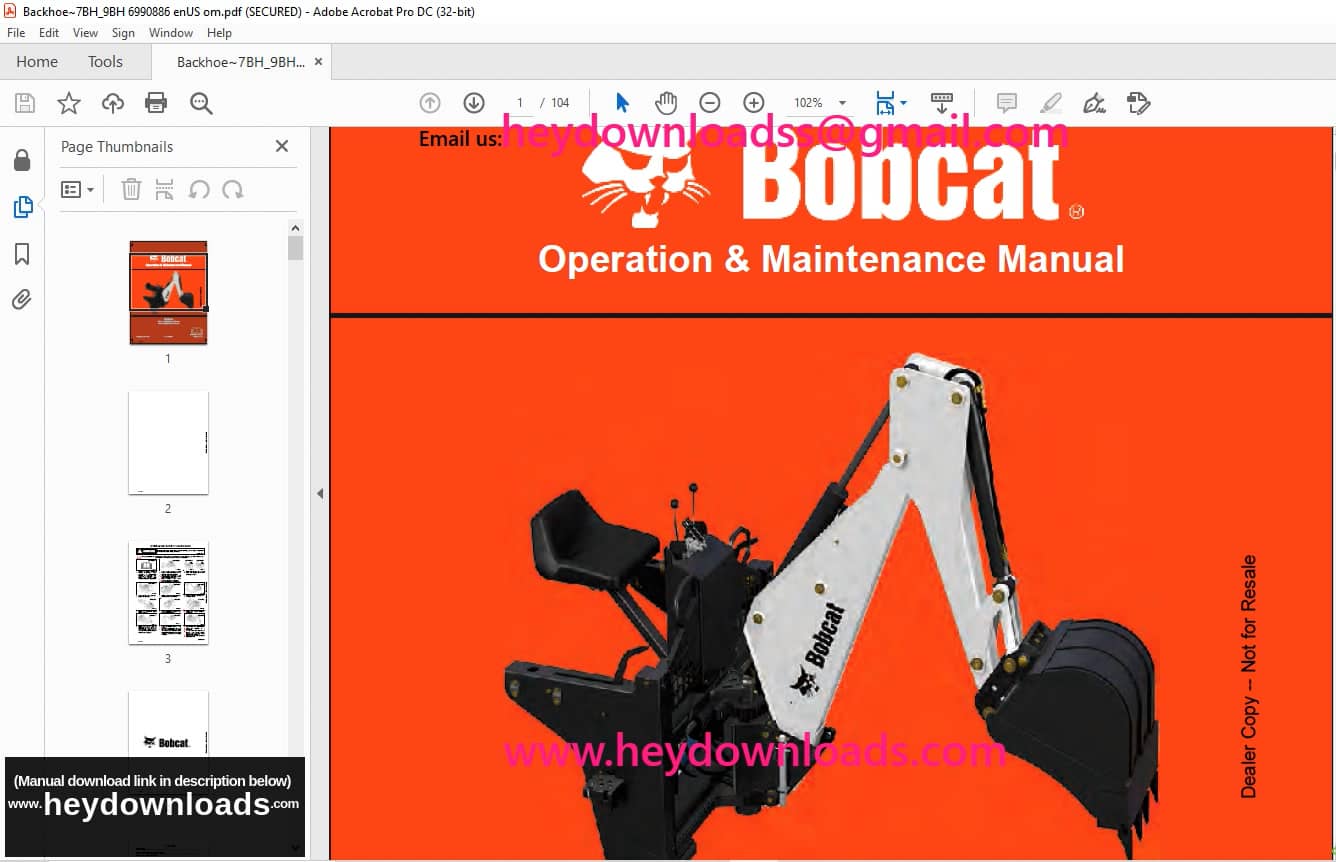Print the document using printer icon
The height and width of the screenshot is (862, 1336).
tap(156, 103)
